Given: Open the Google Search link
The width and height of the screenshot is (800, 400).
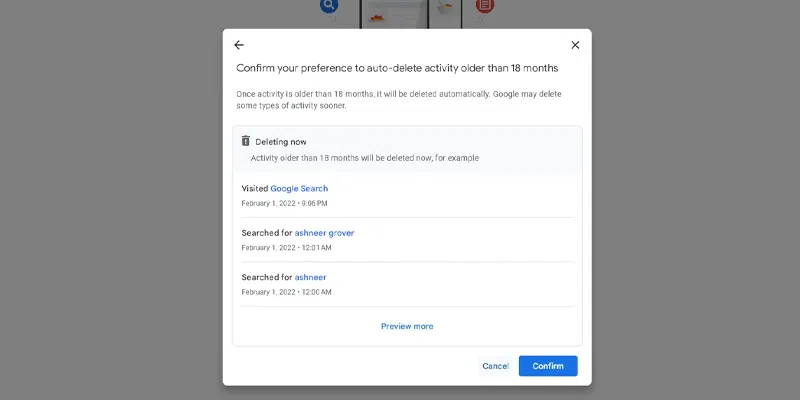Looking at the screenshot, I should [x=299, y=188].
